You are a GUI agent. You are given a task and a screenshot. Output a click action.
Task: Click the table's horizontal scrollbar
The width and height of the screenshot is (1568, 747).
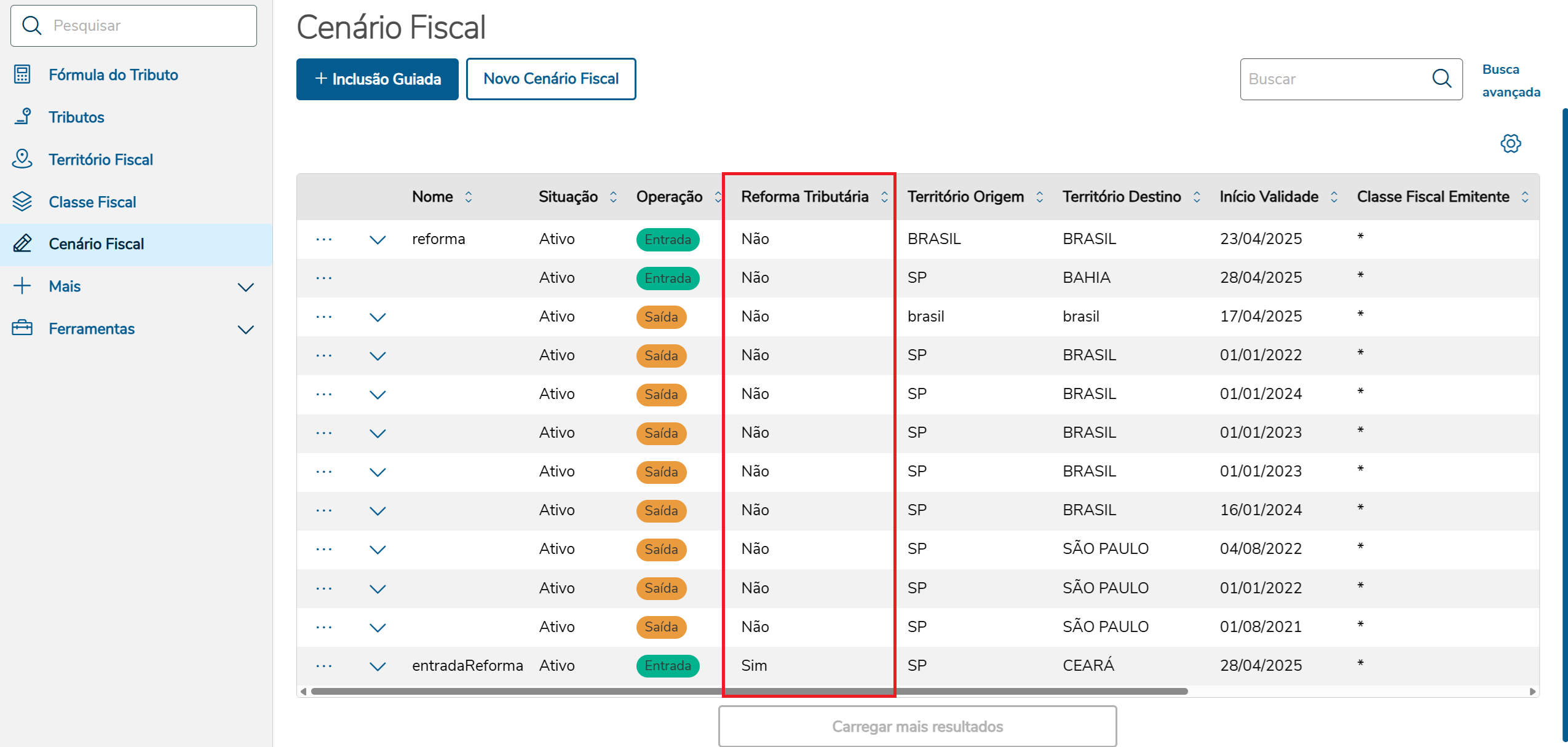(x=749, y=691)
